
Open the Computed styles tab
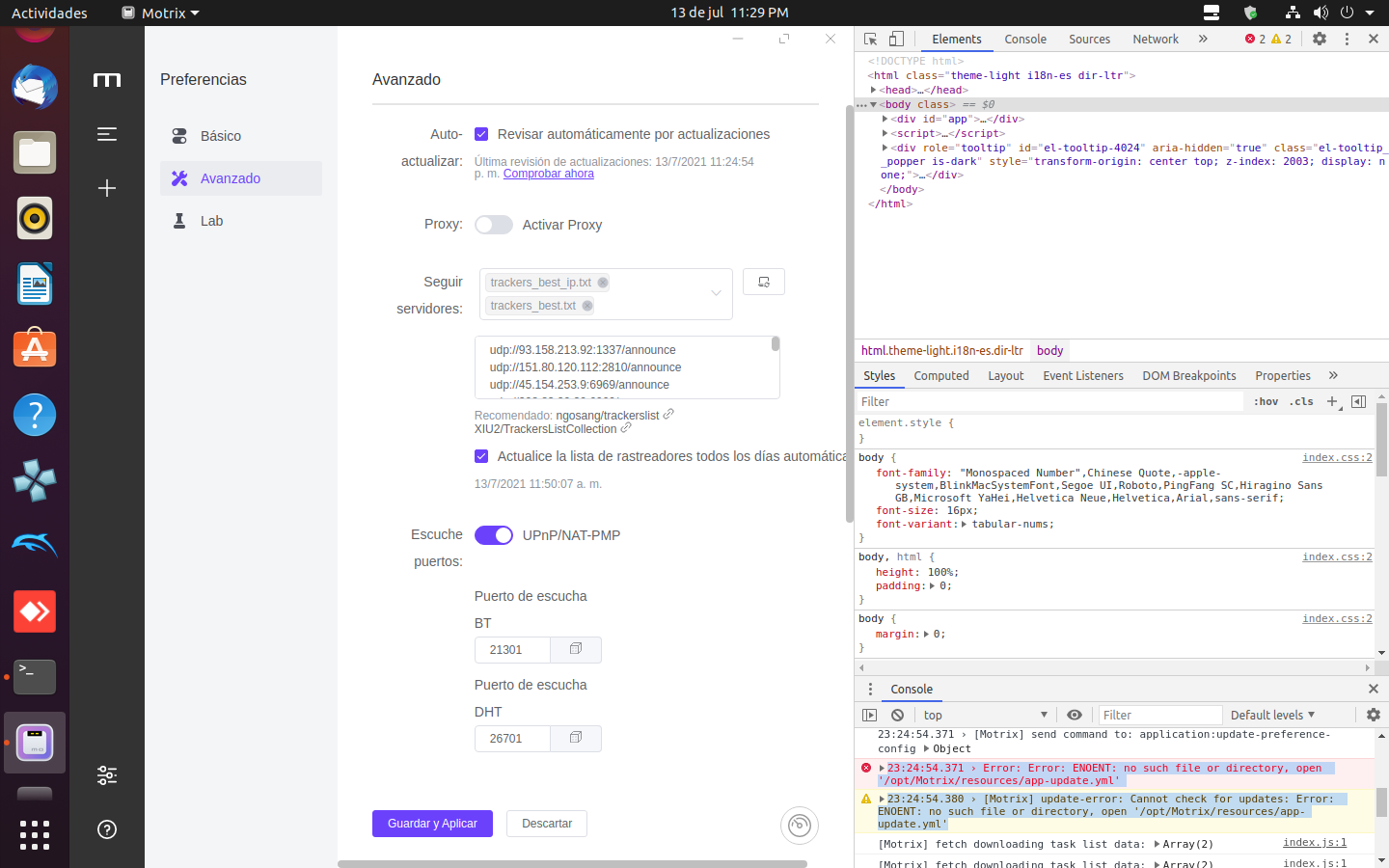(x=941, y=376)
